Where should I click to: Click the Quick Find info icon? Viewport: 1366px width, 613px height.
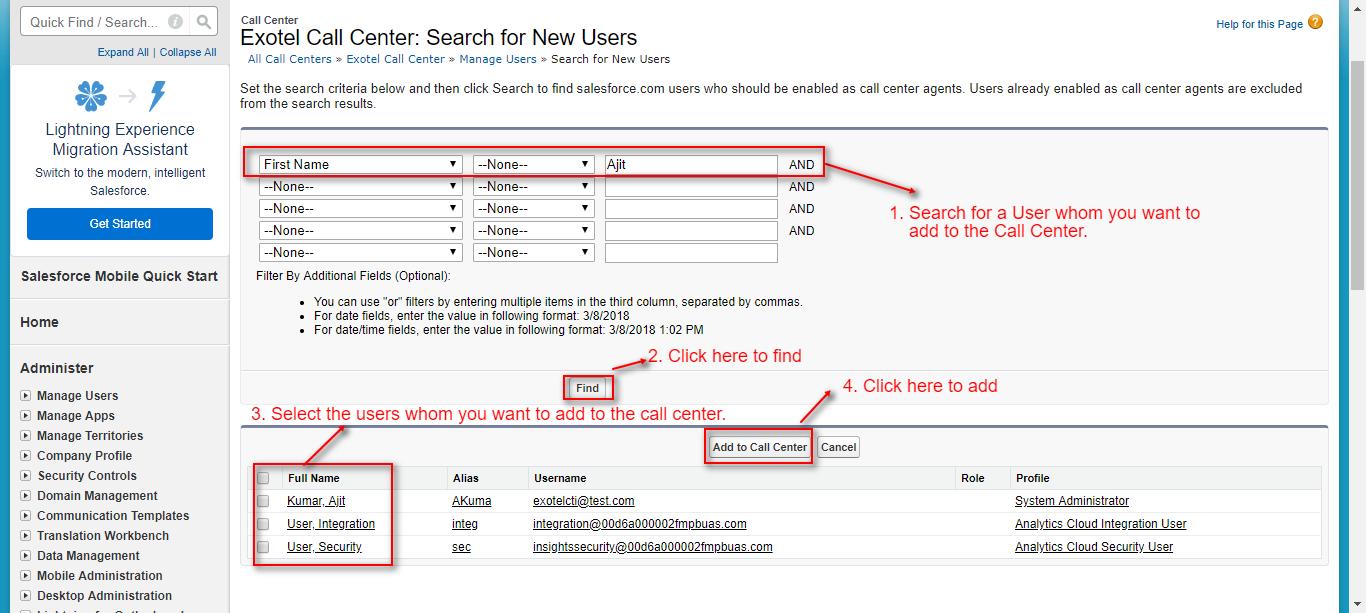point(175,22)
